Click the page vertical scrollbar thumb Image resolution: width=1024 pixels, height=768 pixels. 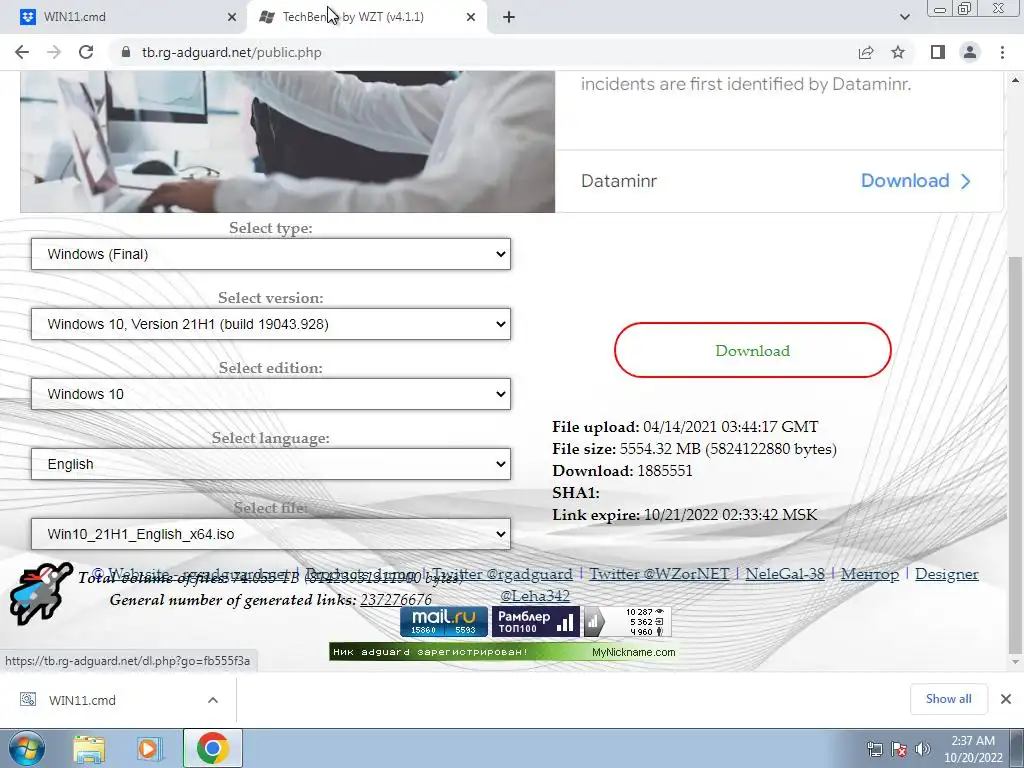1015,454
